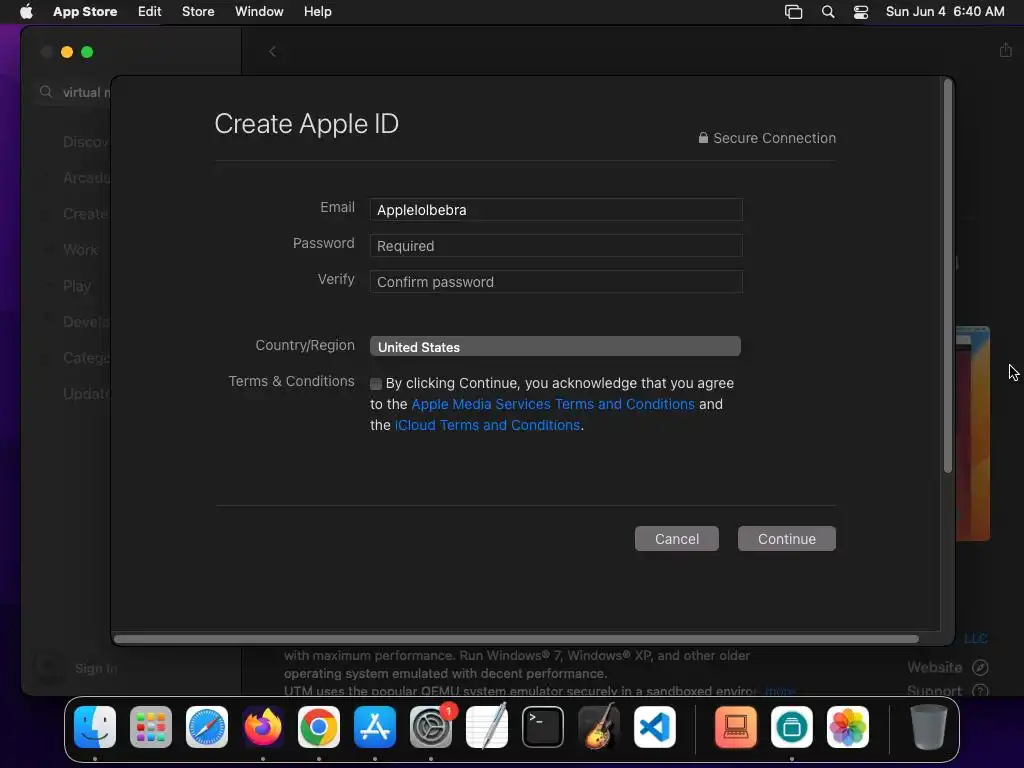Go back with the chevron arrow

point(272,52)
